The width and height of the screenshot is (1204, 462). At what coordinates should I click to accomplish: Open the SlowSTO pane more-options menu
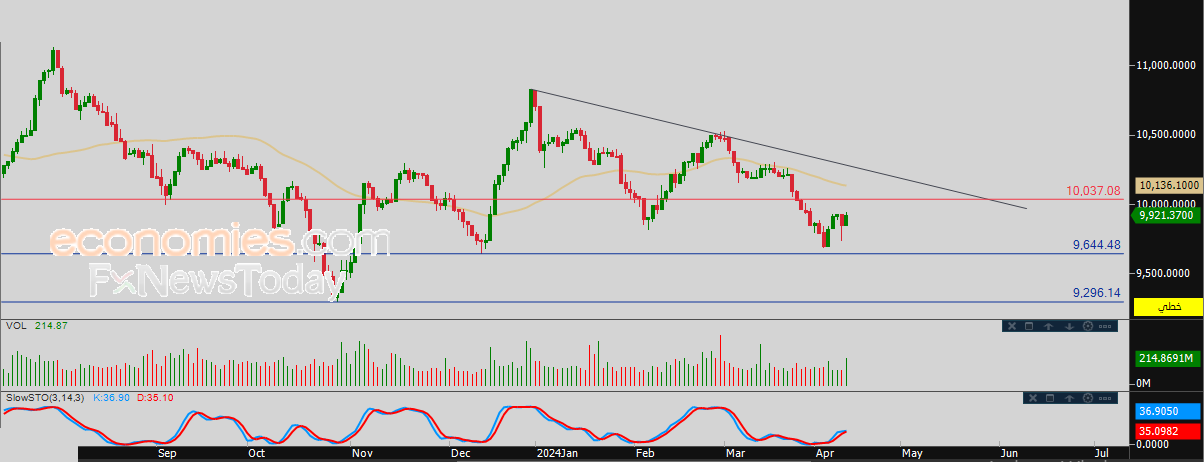(1105, 398)
